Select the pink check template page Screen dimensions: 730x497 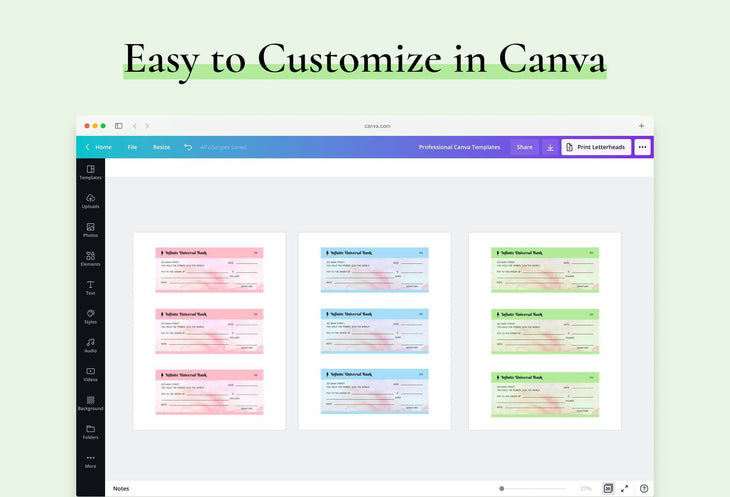[x=209, y=331]
